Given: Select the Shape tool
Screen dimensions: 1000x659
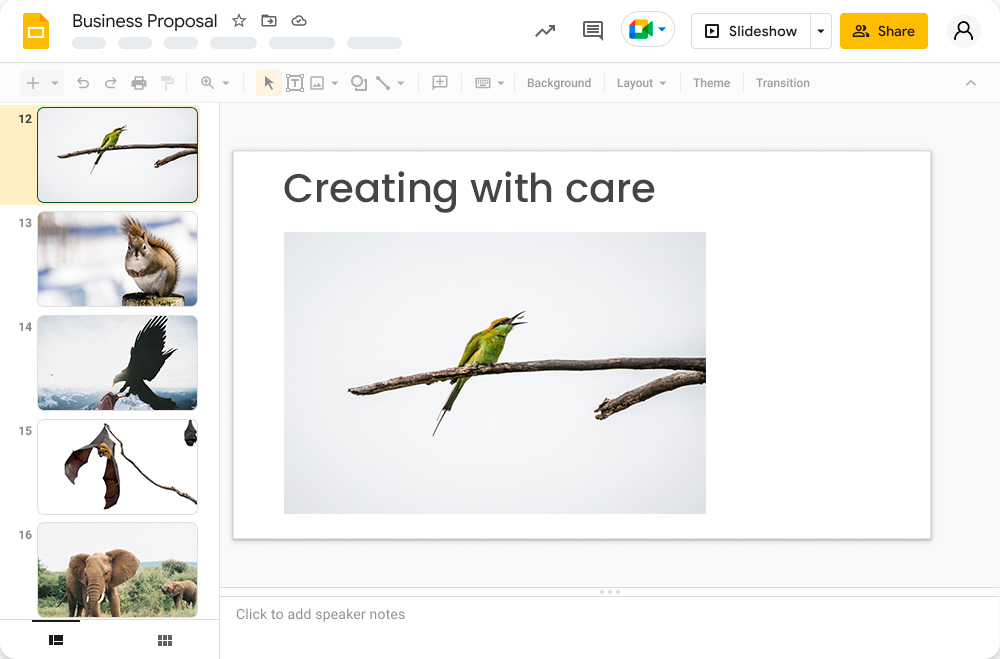Looking at the screenshot, I should (x=359, y=83).
